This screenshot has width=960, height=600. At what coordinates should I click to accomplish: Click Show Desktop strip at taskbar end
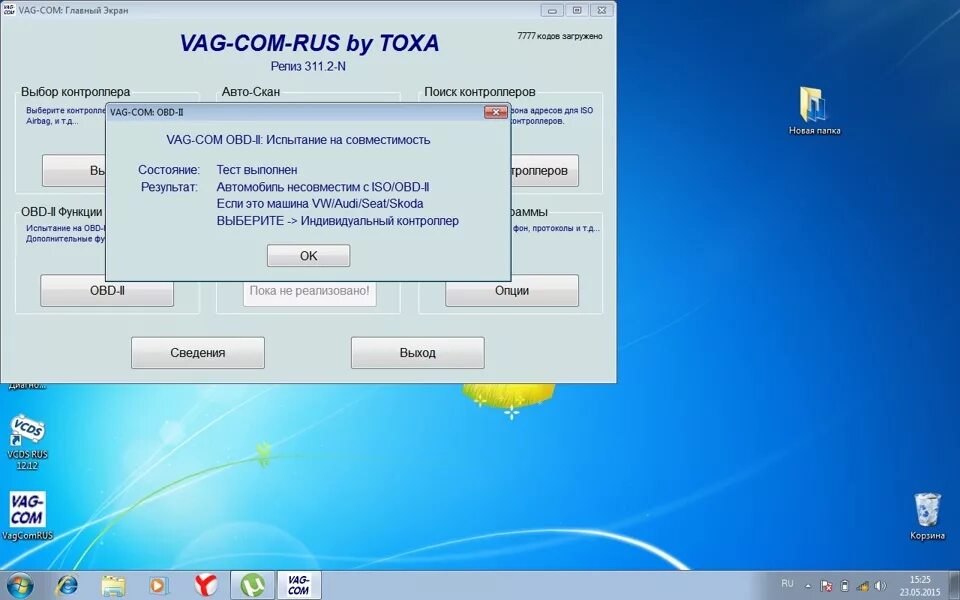[955, 585]
